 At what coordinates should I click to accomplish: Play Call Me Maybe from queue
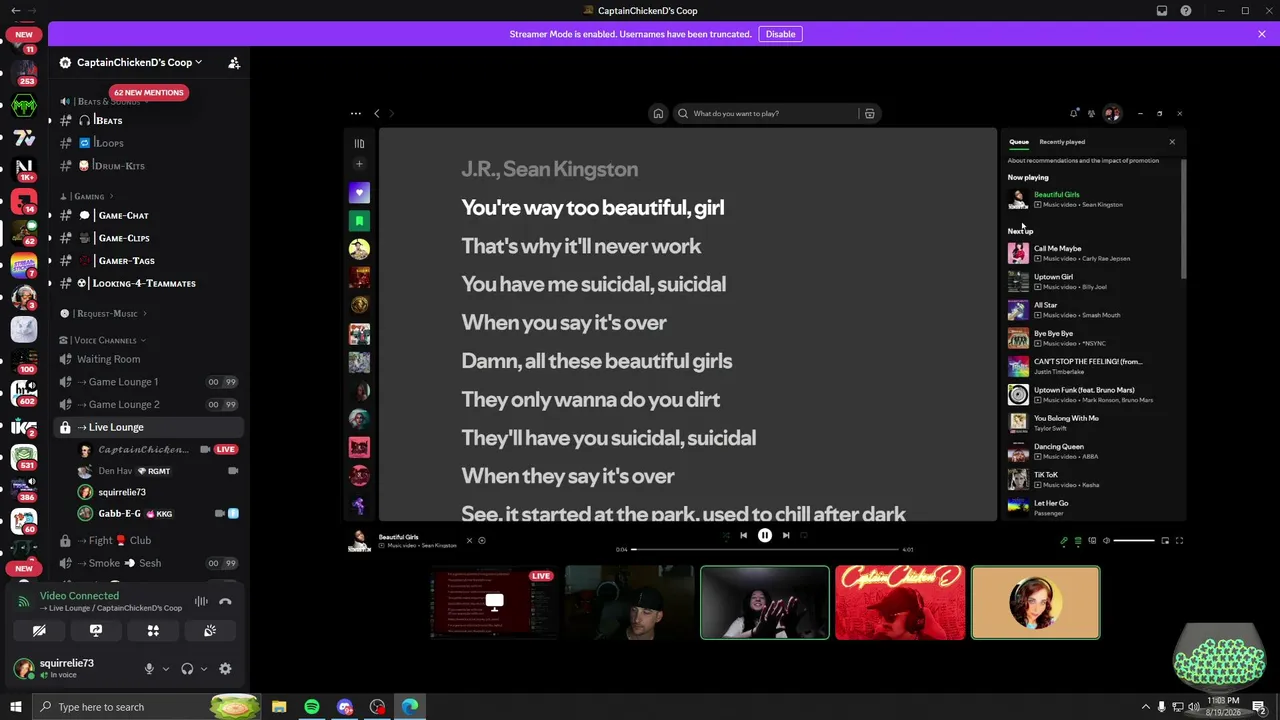[x=1093, y=253]
